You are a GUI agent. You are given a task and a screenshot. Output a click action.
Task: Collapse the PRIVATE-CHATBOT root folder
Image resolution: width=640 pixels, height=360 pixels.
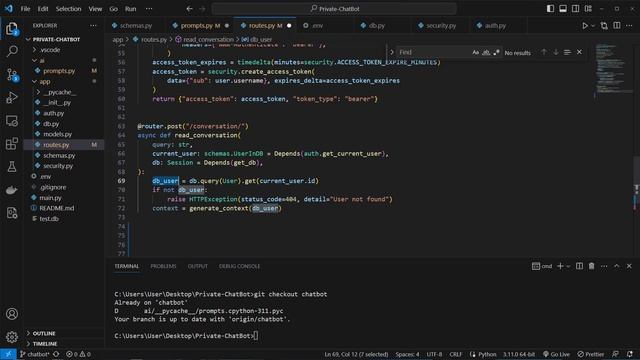click(x=28, y=40)
